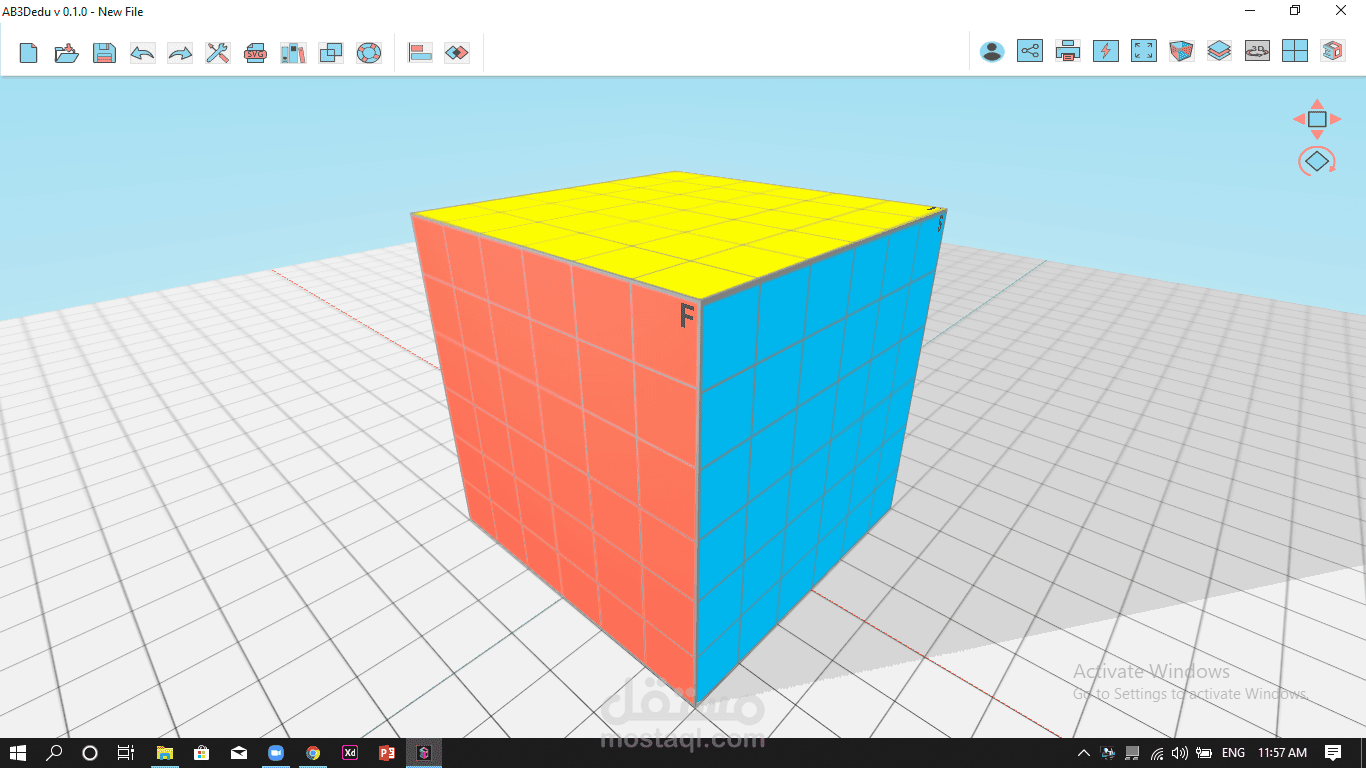
Task: Click the lightning bolt icon
Action: (1106, 51)
